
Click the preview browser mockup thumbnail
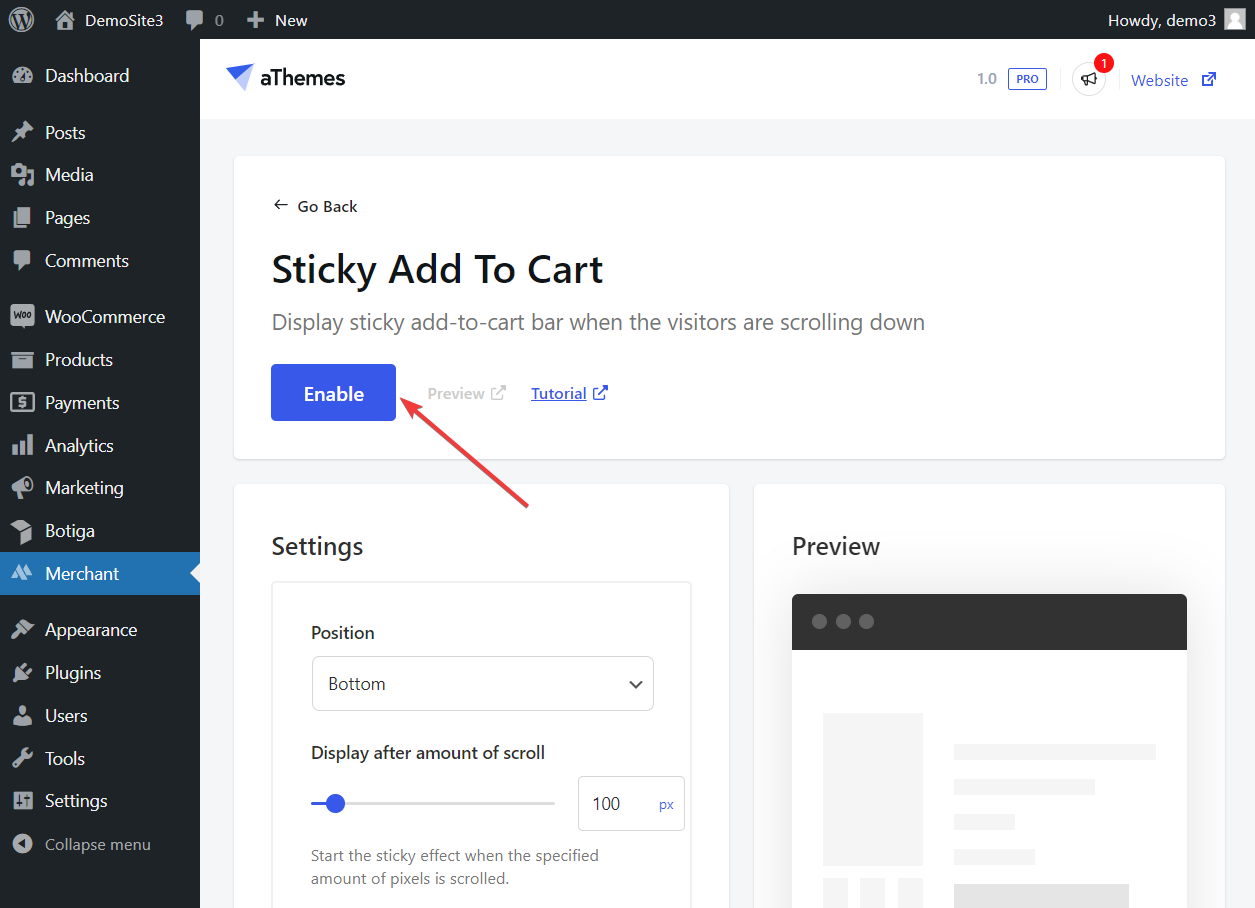989,751
